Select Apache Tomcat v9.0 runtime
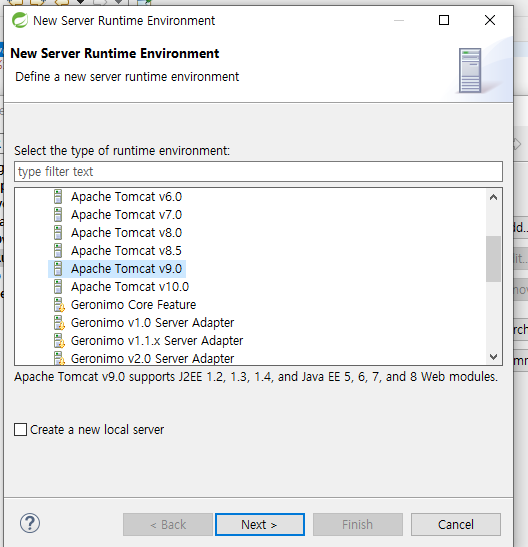 click(x=126, y=269)
